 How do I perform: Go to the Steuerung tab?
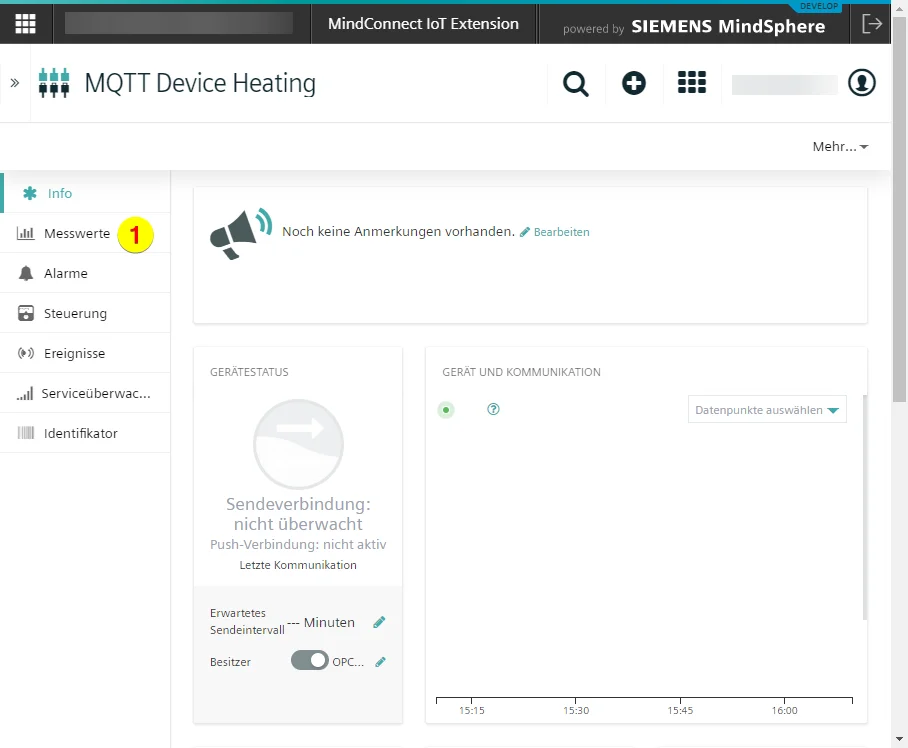(x=86, y=313)
